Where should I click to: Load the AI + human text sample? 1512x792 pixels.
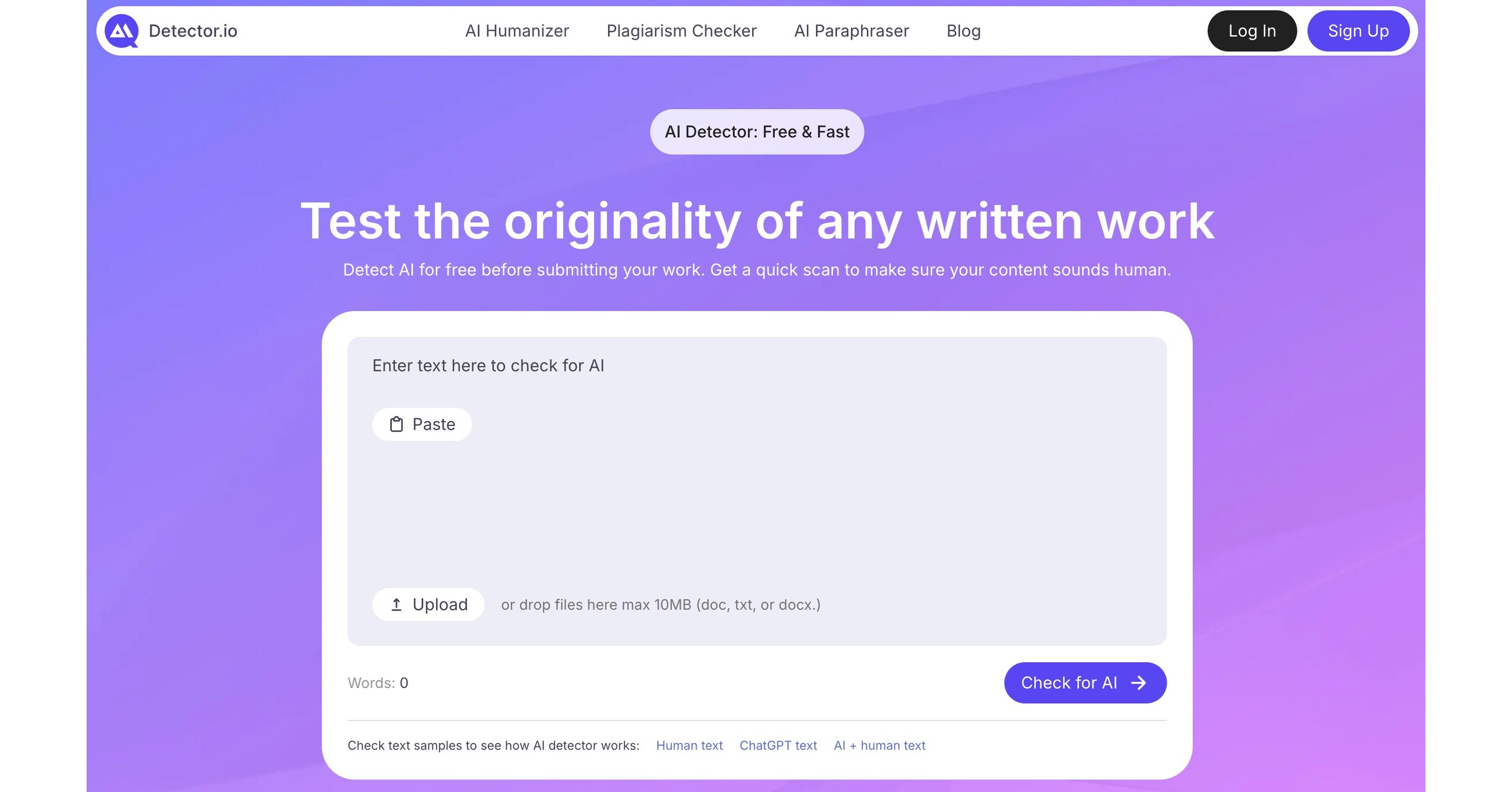click(x=879, y=745)
